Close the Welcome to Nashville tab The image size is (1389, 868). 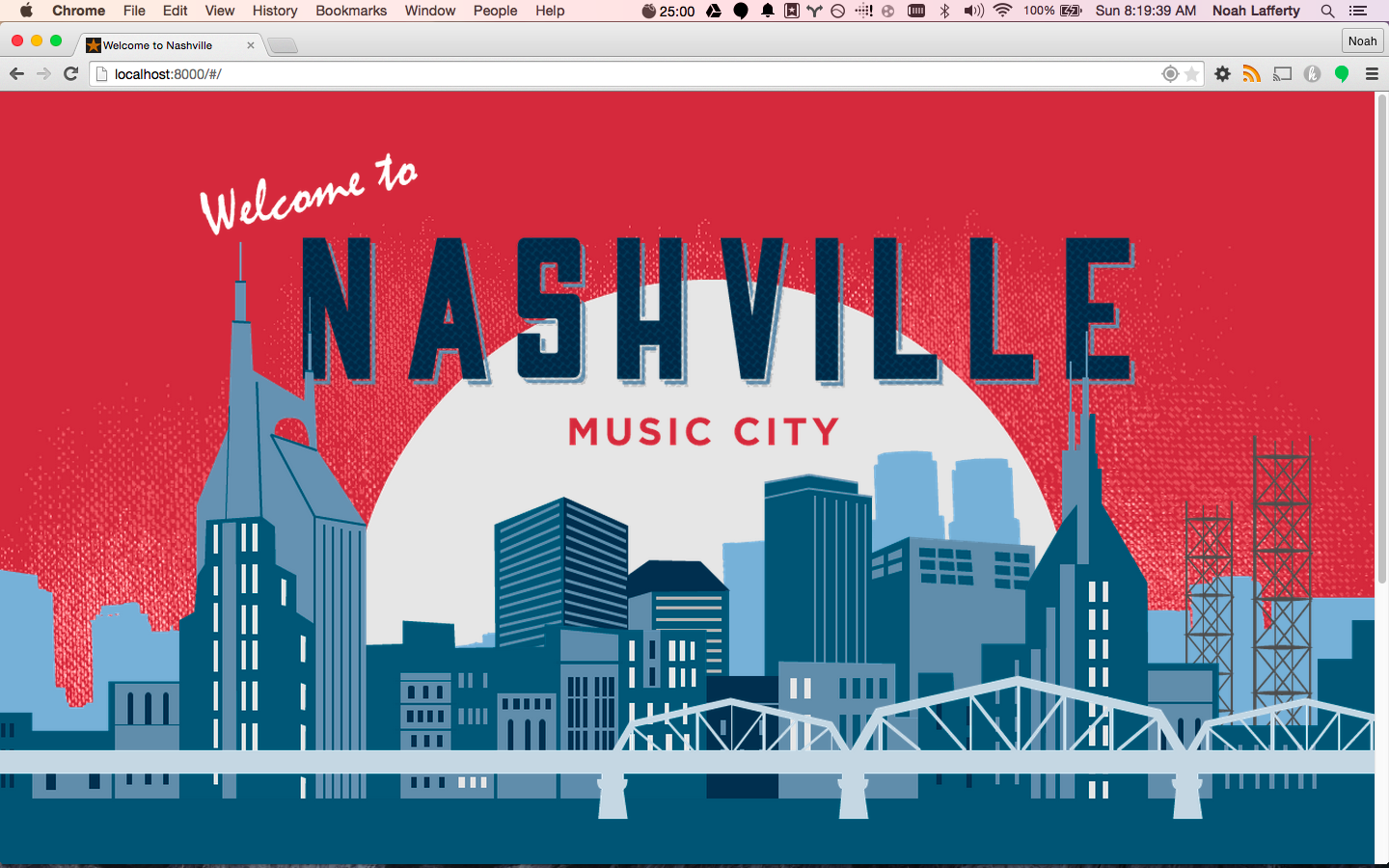[251, 45]
